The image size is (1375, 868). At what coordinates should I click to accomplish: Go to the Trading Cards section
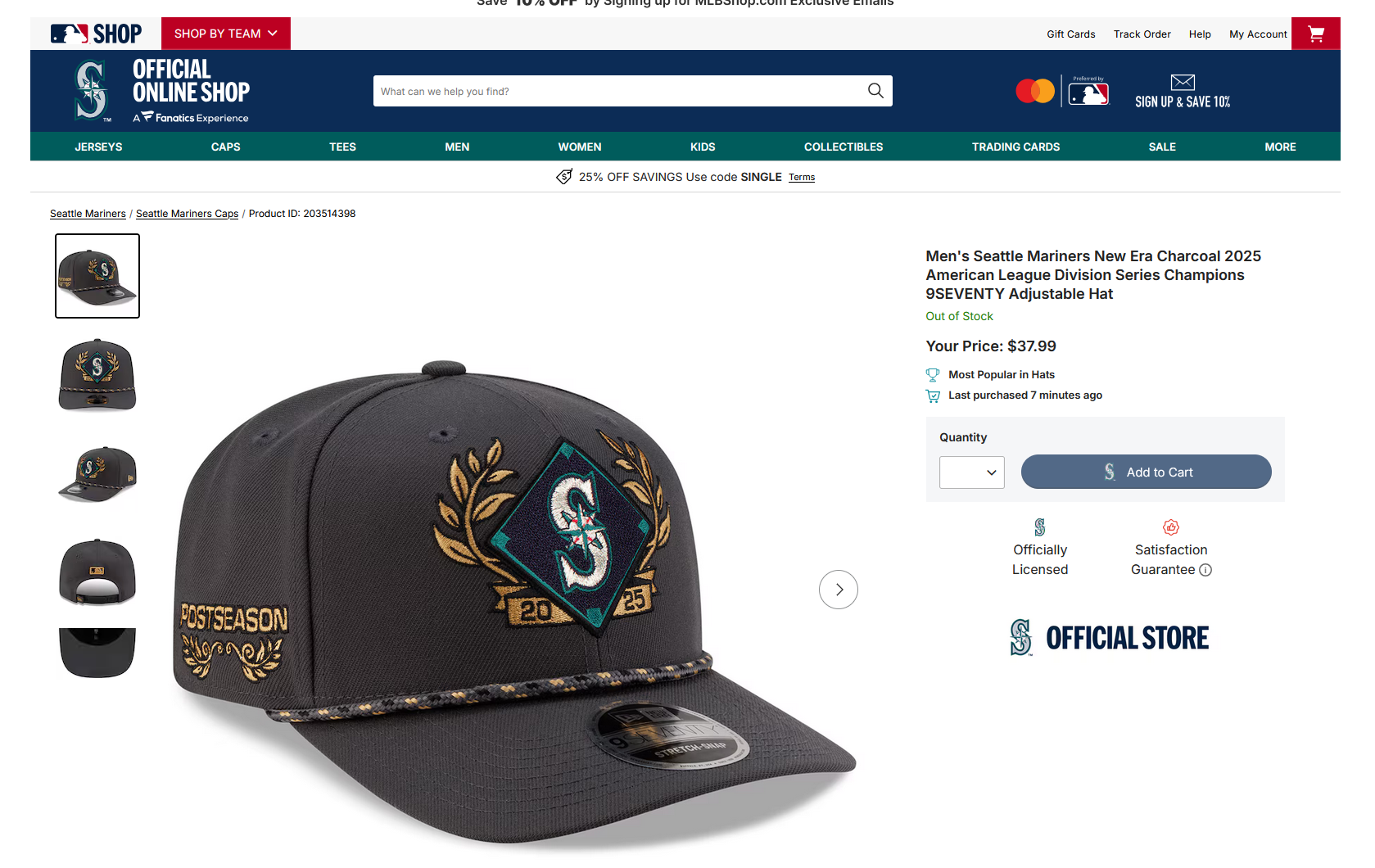click(x=1015, y=147)
